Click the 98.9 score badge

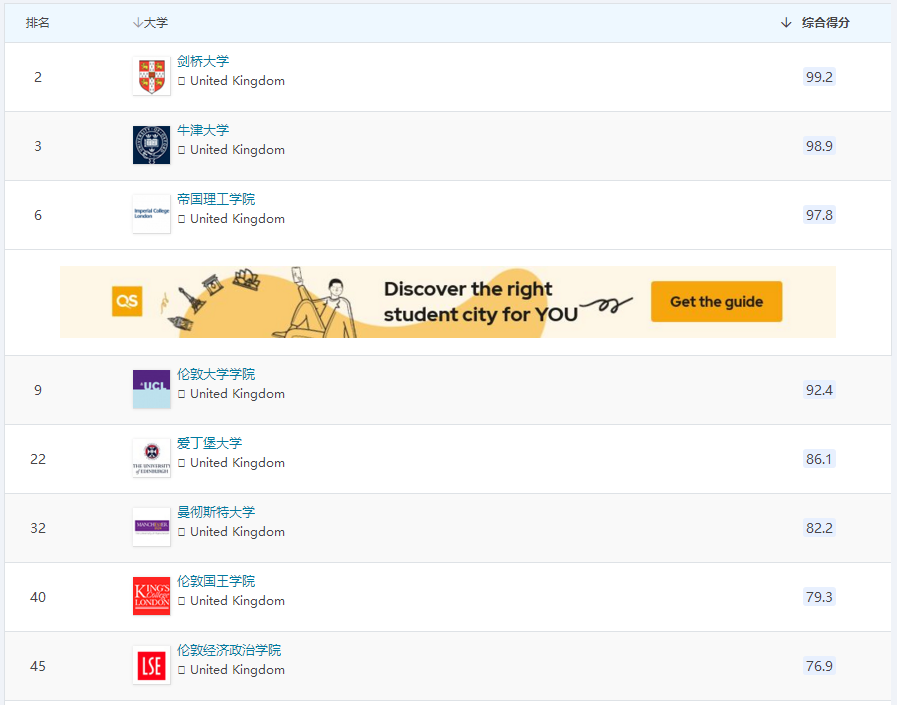point(819,146)
